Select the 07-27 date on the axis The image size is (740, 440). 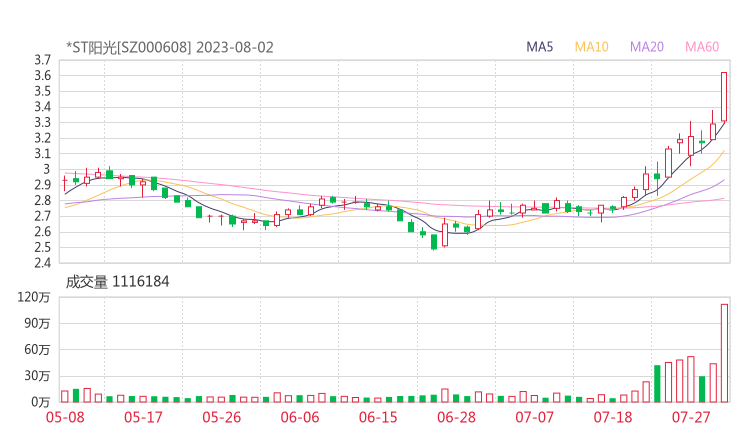[691, 417]
